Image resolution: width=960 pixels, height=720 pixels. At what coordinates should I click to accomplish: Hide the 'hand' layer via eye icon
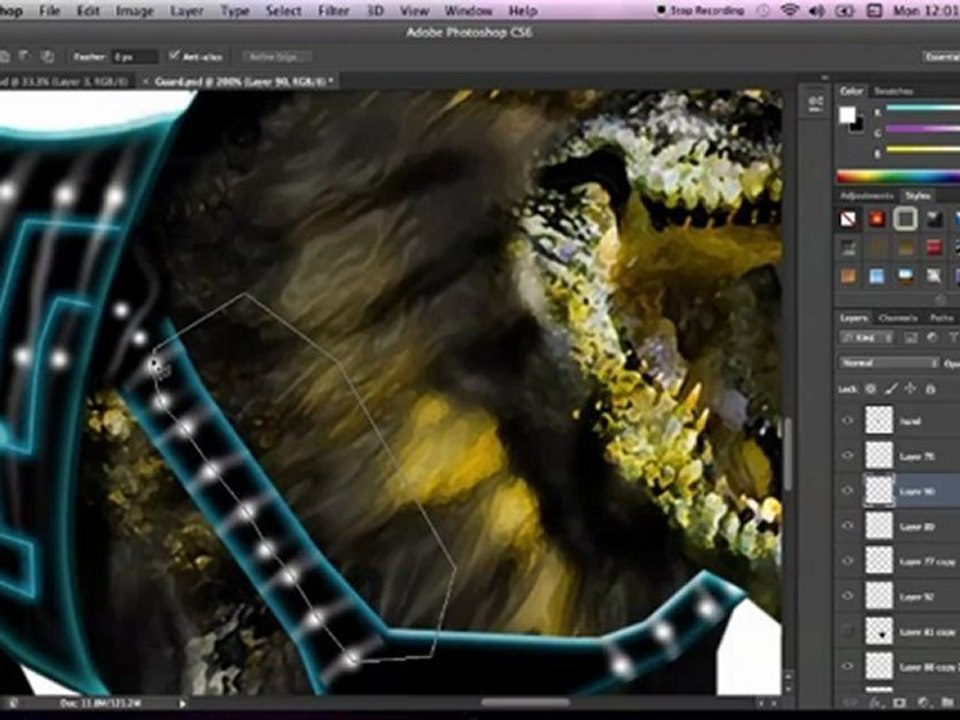tap(848, 421)
